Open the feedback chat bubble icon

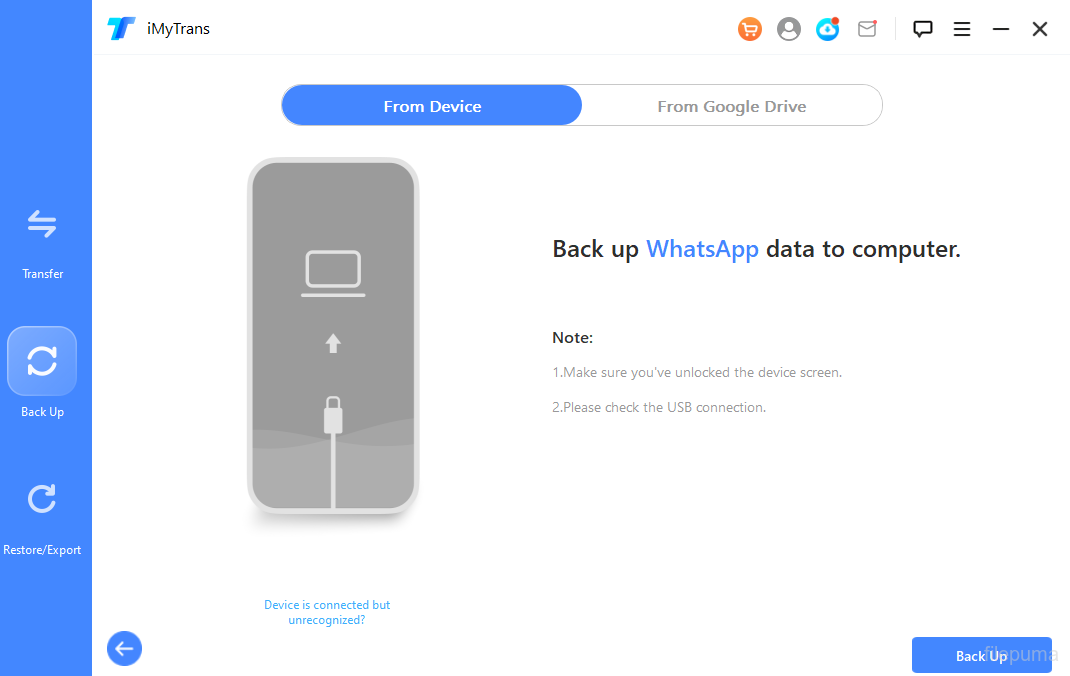tap(923, 30)
